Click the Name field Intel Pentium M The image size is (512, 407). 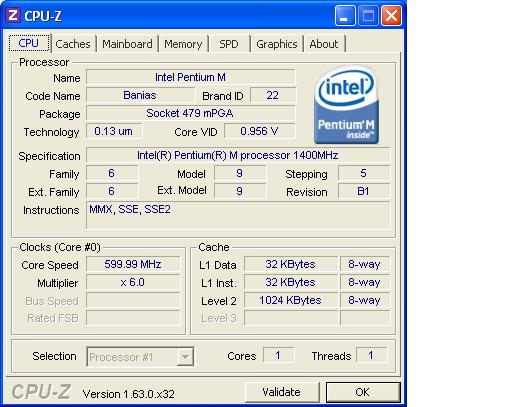(191, 77)
